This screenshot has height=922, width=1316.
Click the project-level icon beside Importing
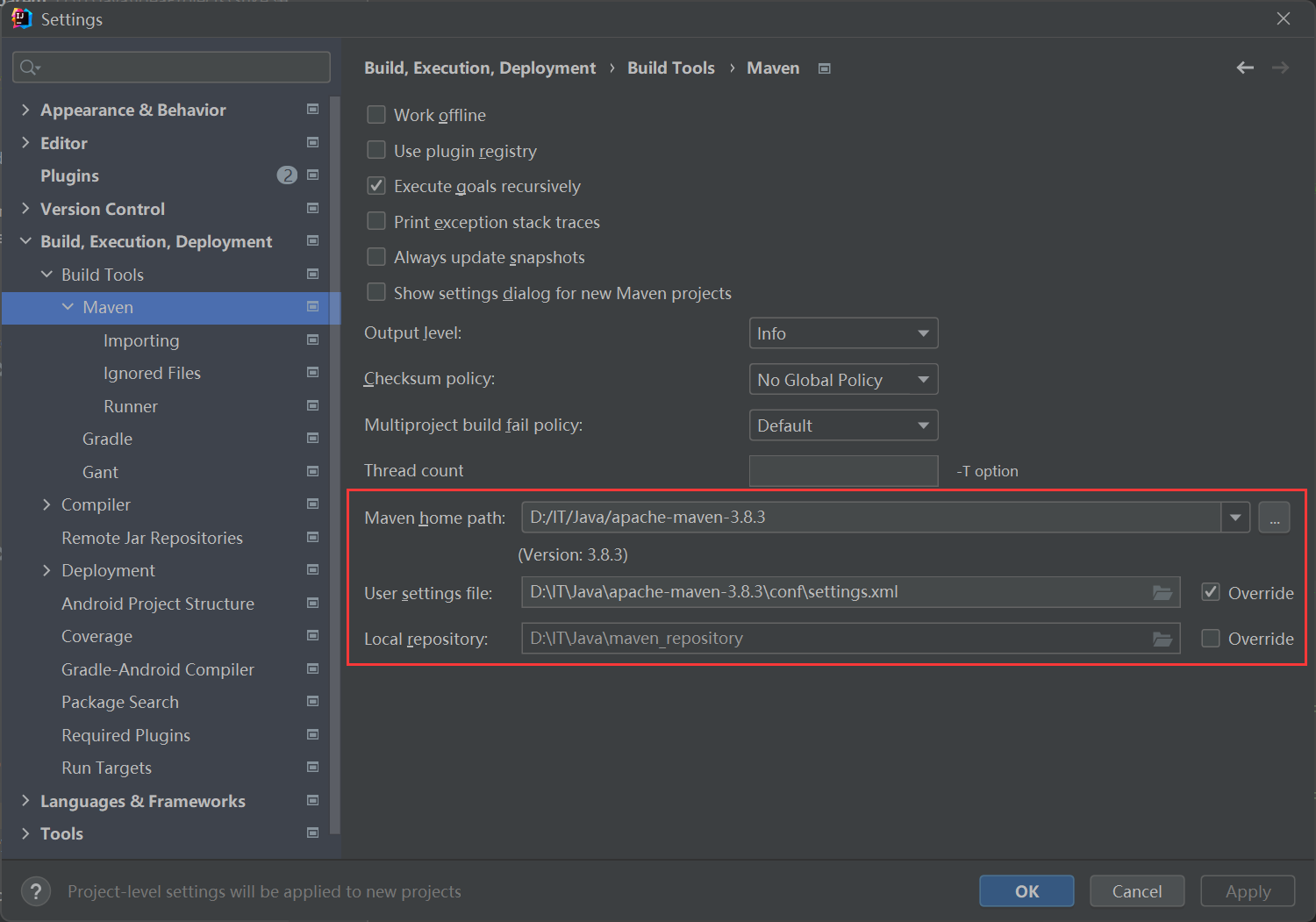312,339
